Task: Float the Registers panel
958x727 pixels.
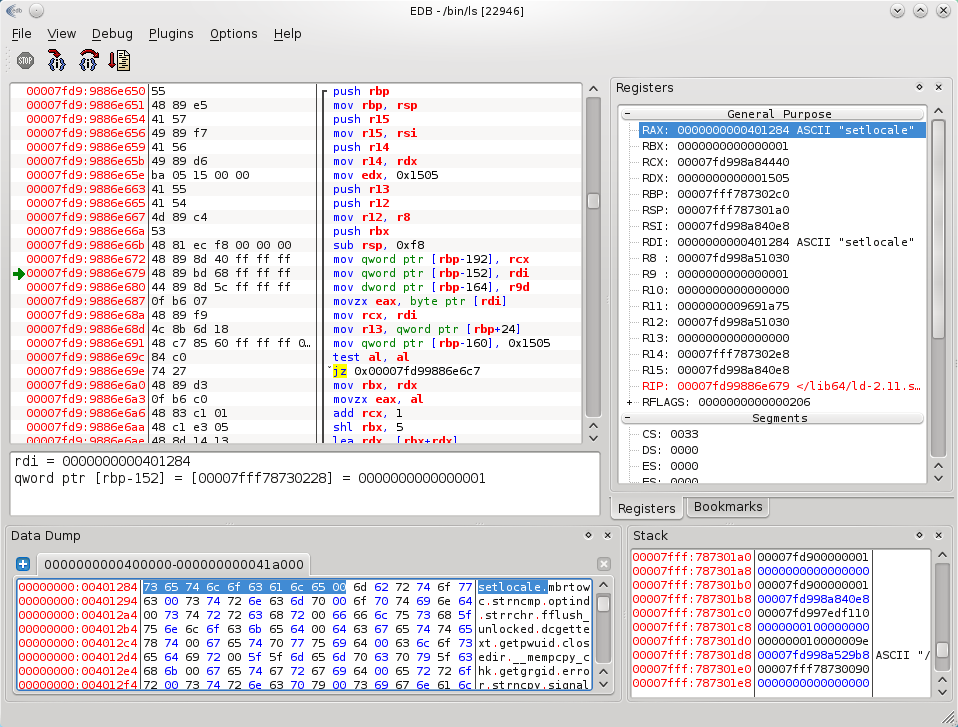Action: click(919, 88)
